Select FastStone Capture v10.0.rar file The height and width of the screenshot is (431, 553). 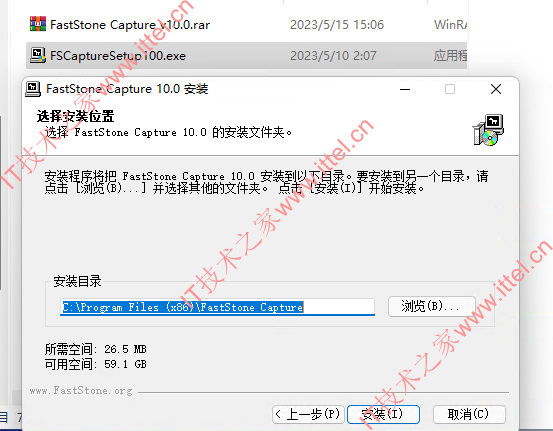[x=130, y=25]
